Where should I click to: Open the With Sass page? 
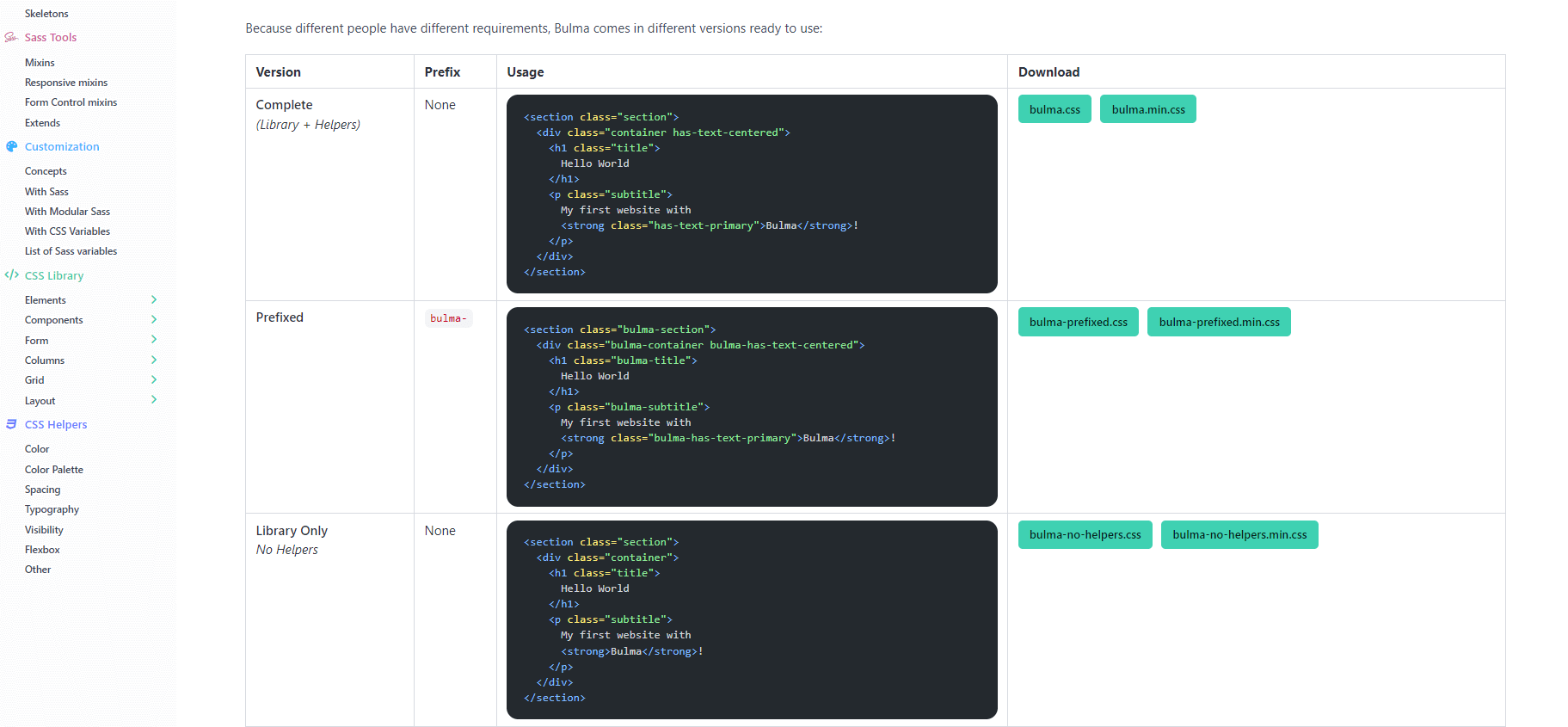coord(46,192)
